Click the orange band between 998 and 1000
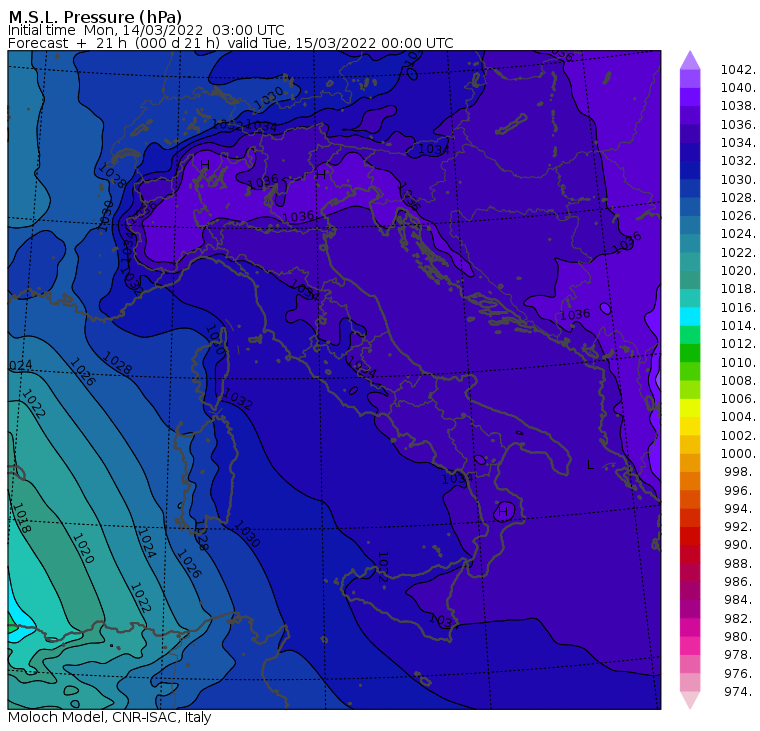 tap(690, 463)
